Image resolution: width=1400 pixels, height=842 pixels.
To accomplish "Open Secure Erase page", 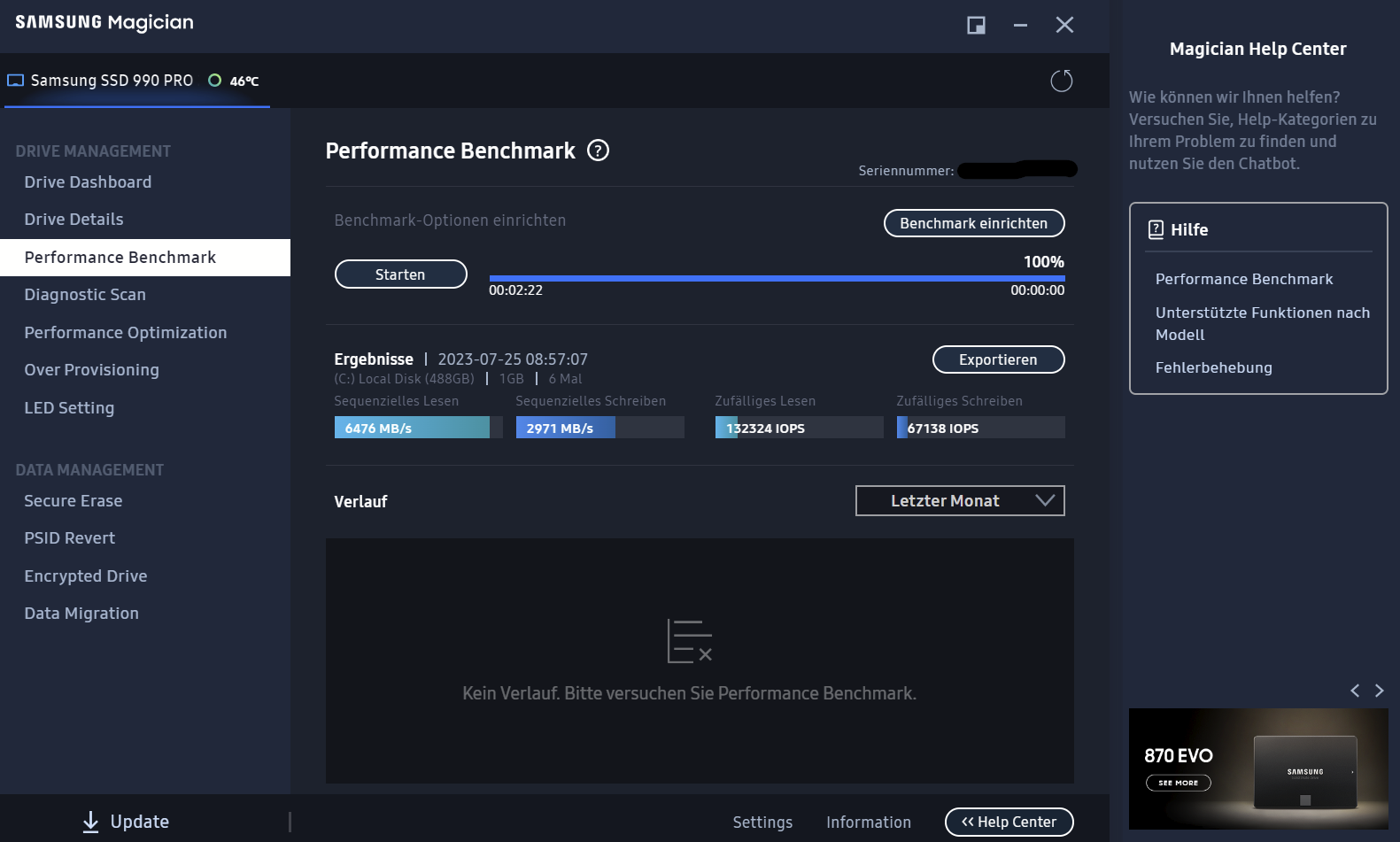I will coord(73,501).
